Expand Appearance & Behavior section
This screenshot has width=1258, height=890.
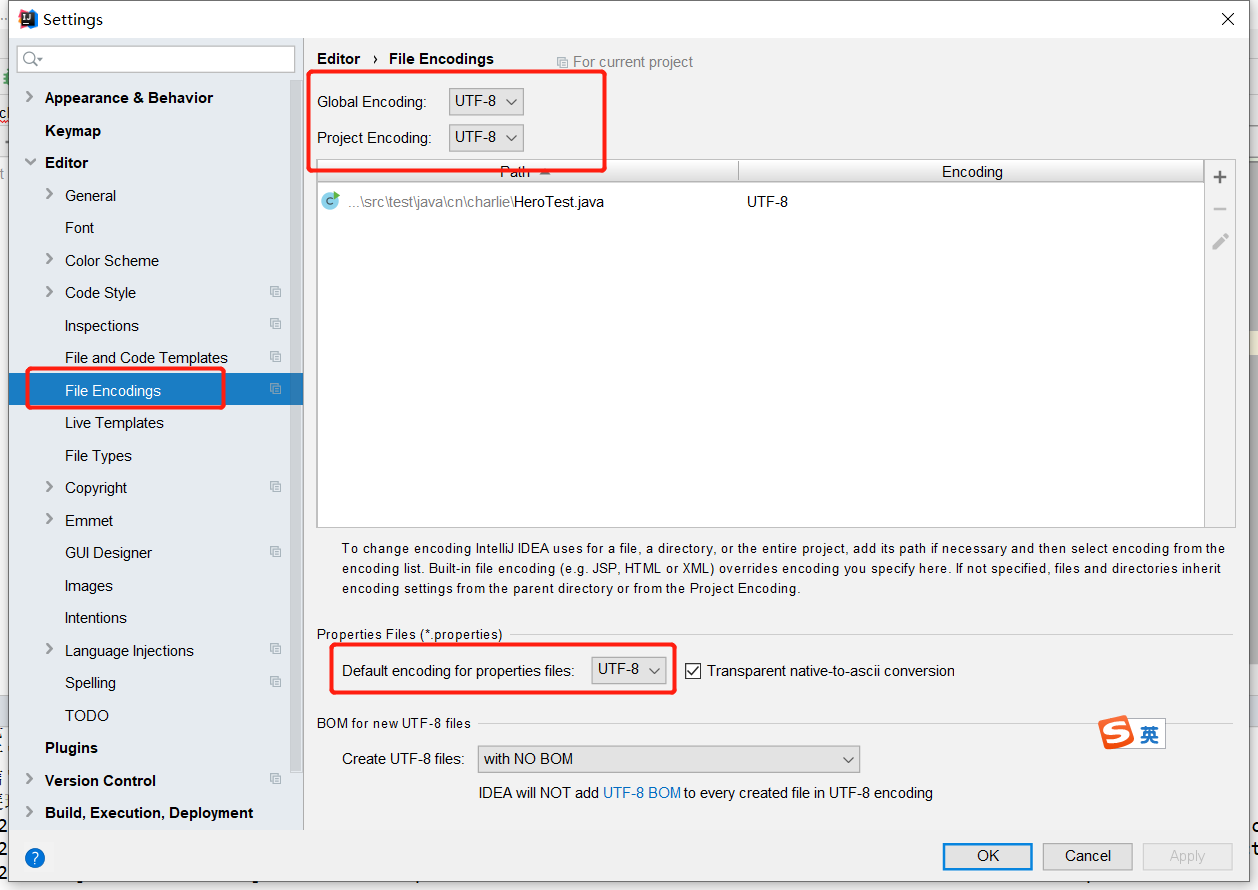click(x=29, y=97)
